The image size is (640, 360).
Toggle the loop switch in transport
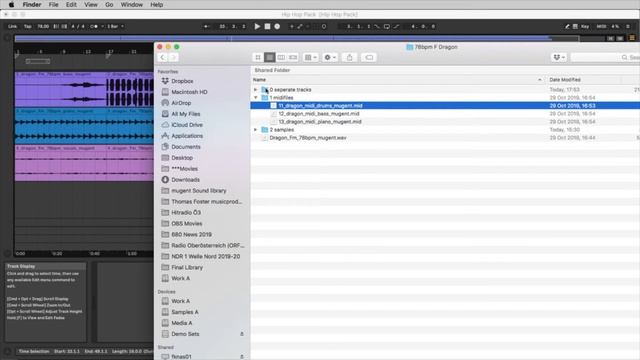[387, 26]
